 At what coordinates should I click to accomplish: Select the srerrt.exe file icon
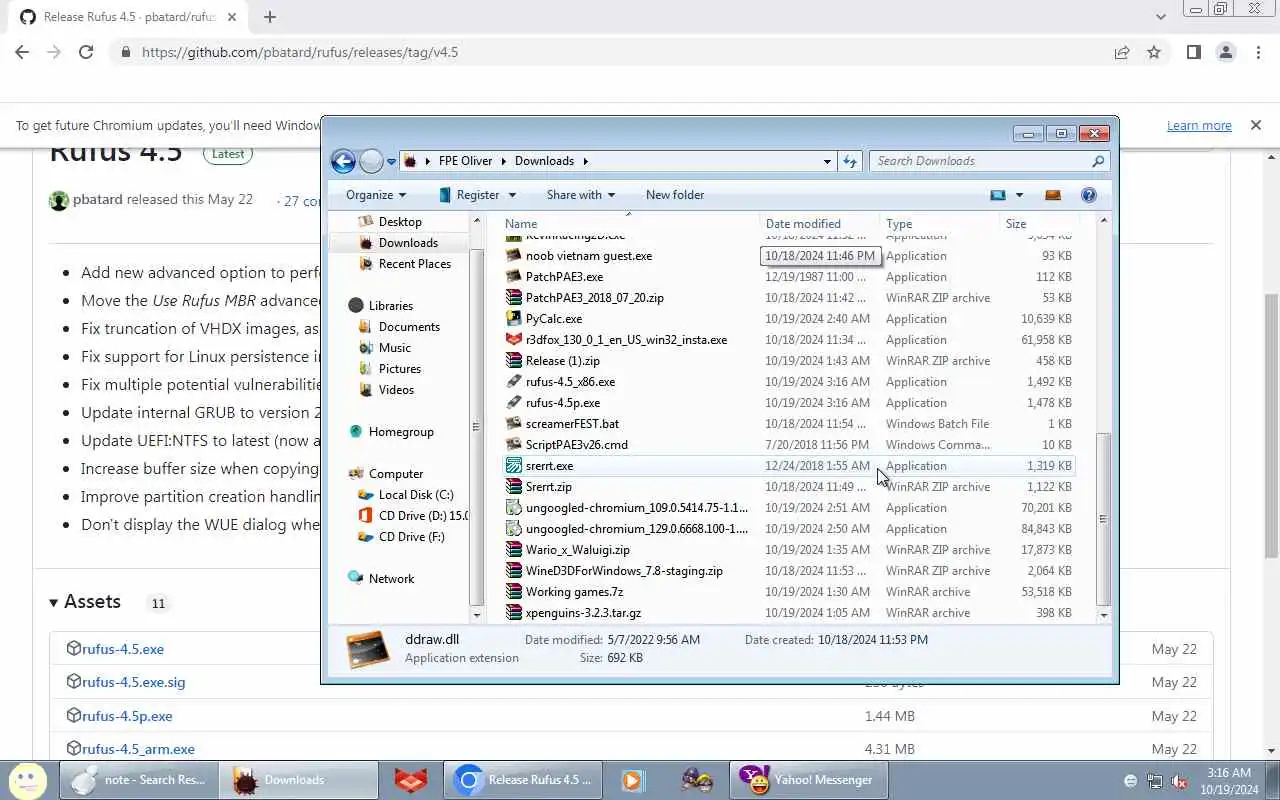[x=514, y=466]
